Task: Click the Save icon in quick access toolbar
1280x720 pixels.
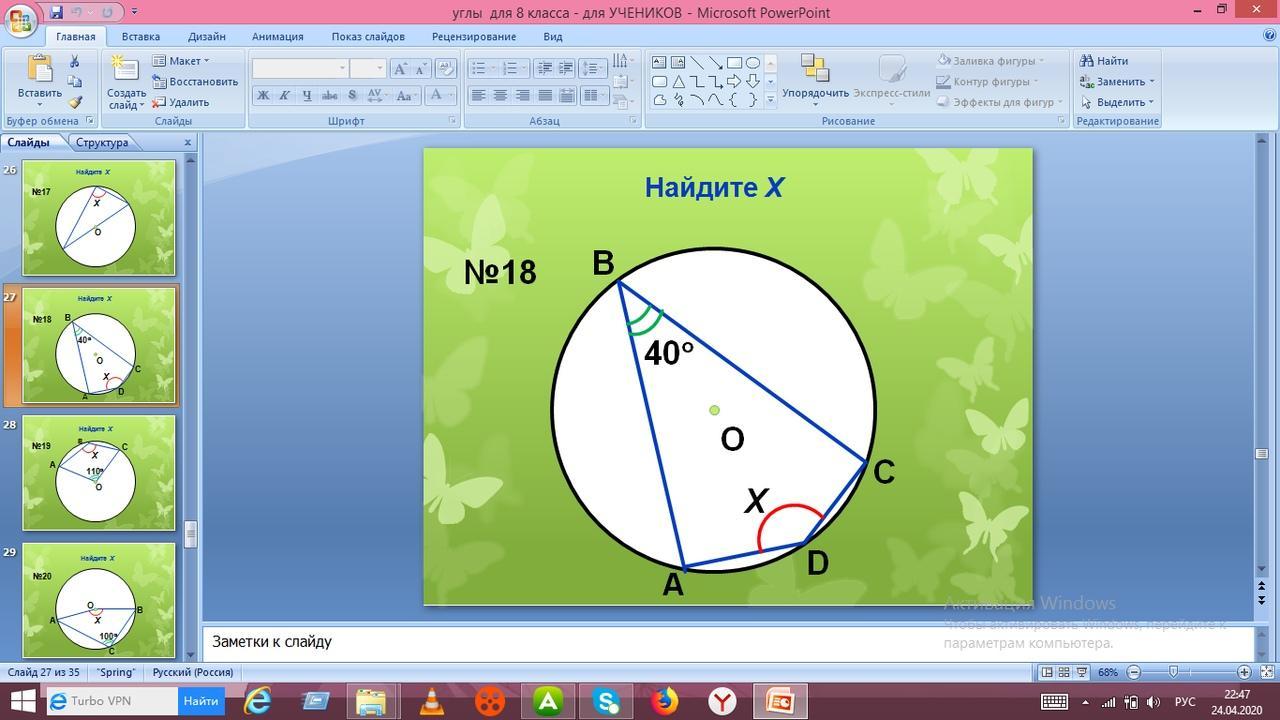Action: click(56, 12)
